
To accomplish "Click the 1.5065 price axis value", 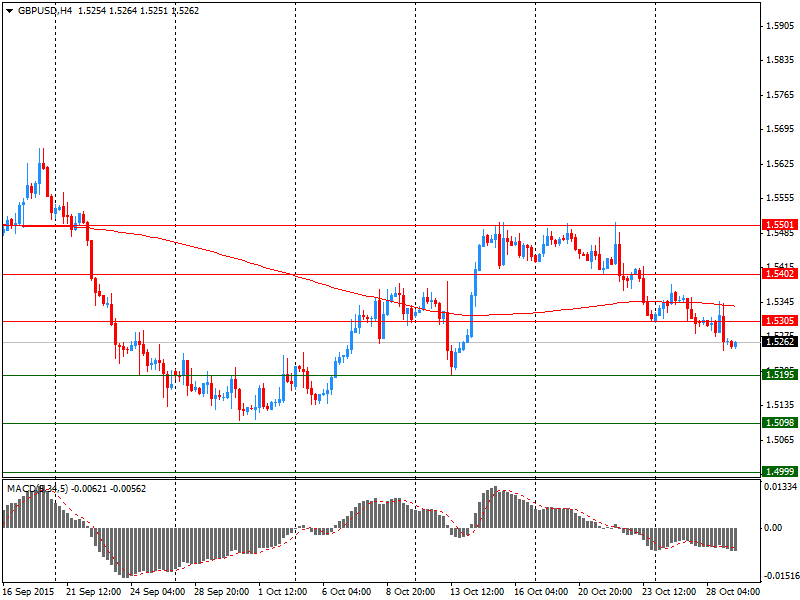I will coord(781,440).
